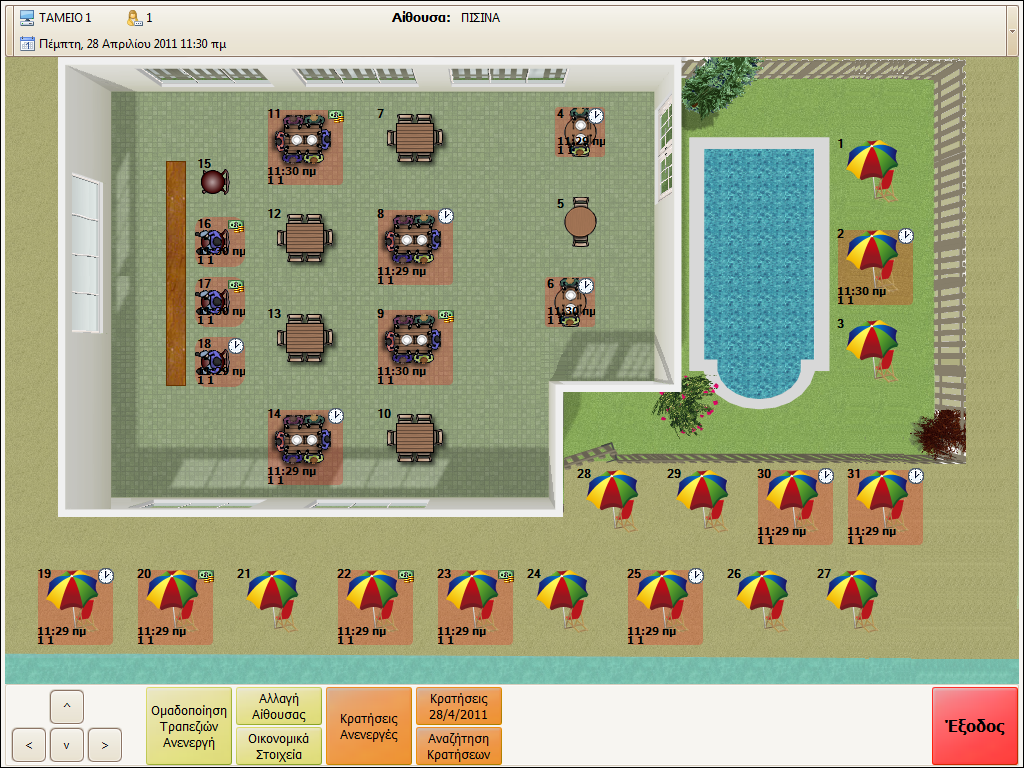Open bar seat 17 with money icon
This screenshot has height=768, width=1024.
coord(221,302)
